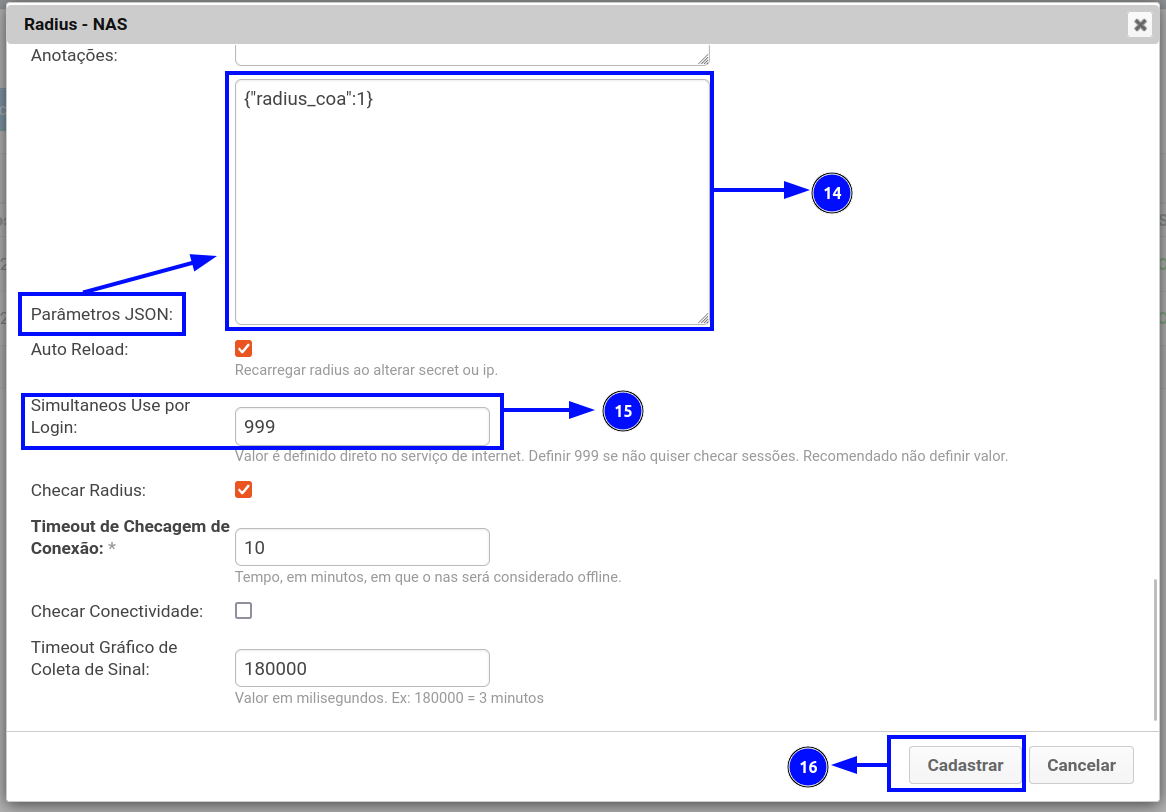1166x812 pixels.
Task: Enable the Checar Conectividade checkbox
Action: (243, 610)
